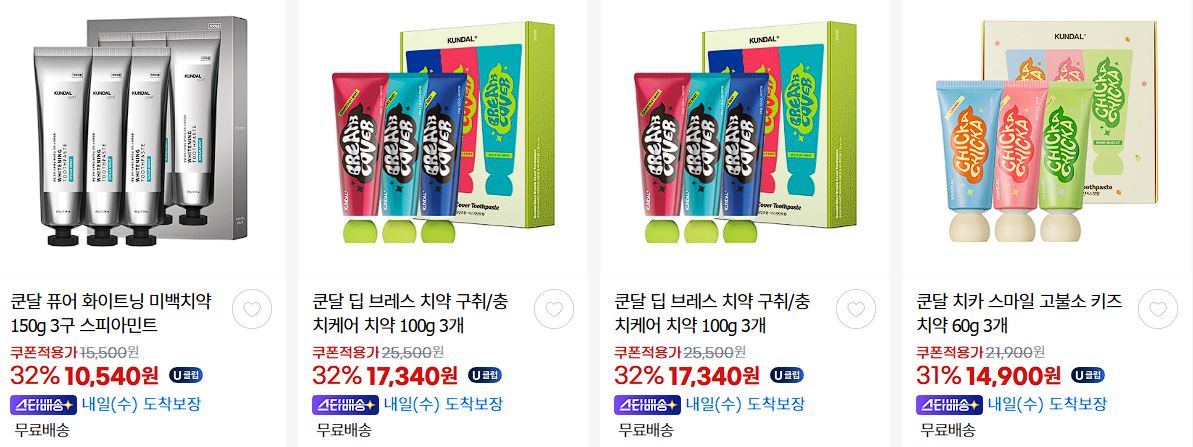Image resolution: width=1193 pixels, height=447 pixels.
Task: Toggle heart on 쿤달 치카 스마일 키즈 치약
Action: click(1158, 309)
